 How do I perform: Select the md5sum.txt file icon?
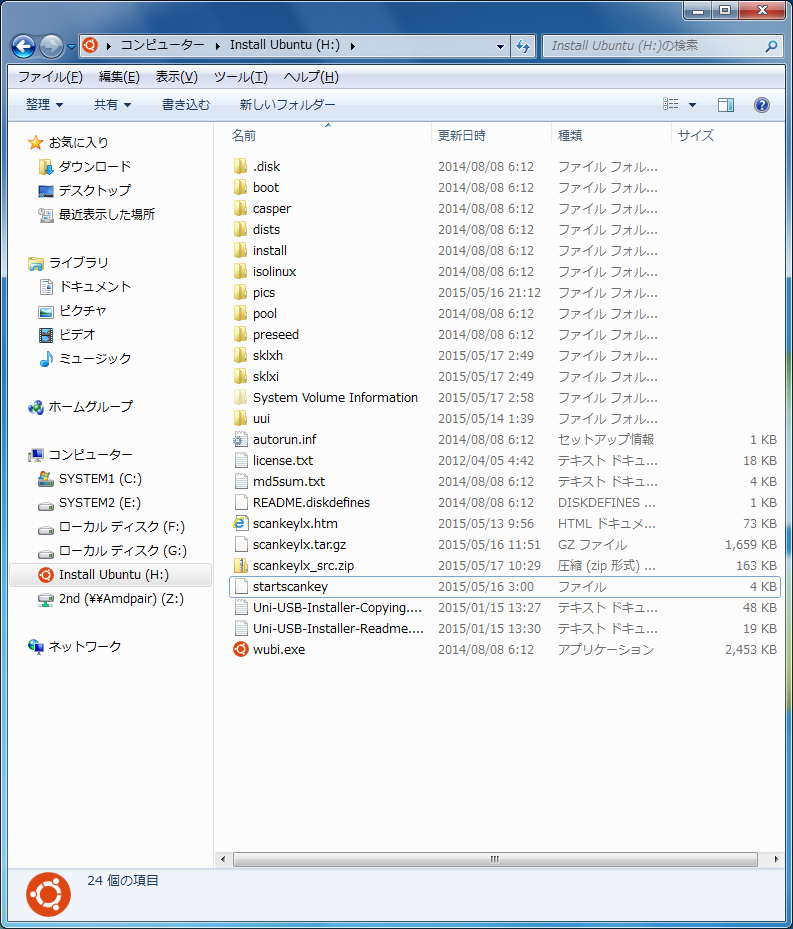[x=240, y=482]
